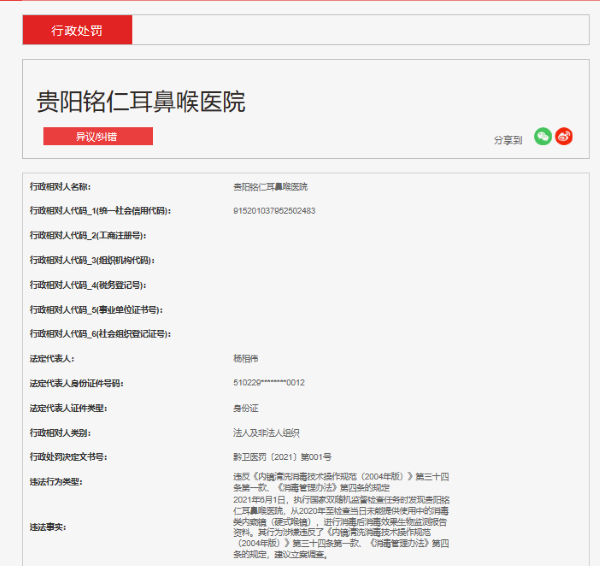
Task: Click the 违法事实 label
Action: pyautogui.click(x=48, y=527)
